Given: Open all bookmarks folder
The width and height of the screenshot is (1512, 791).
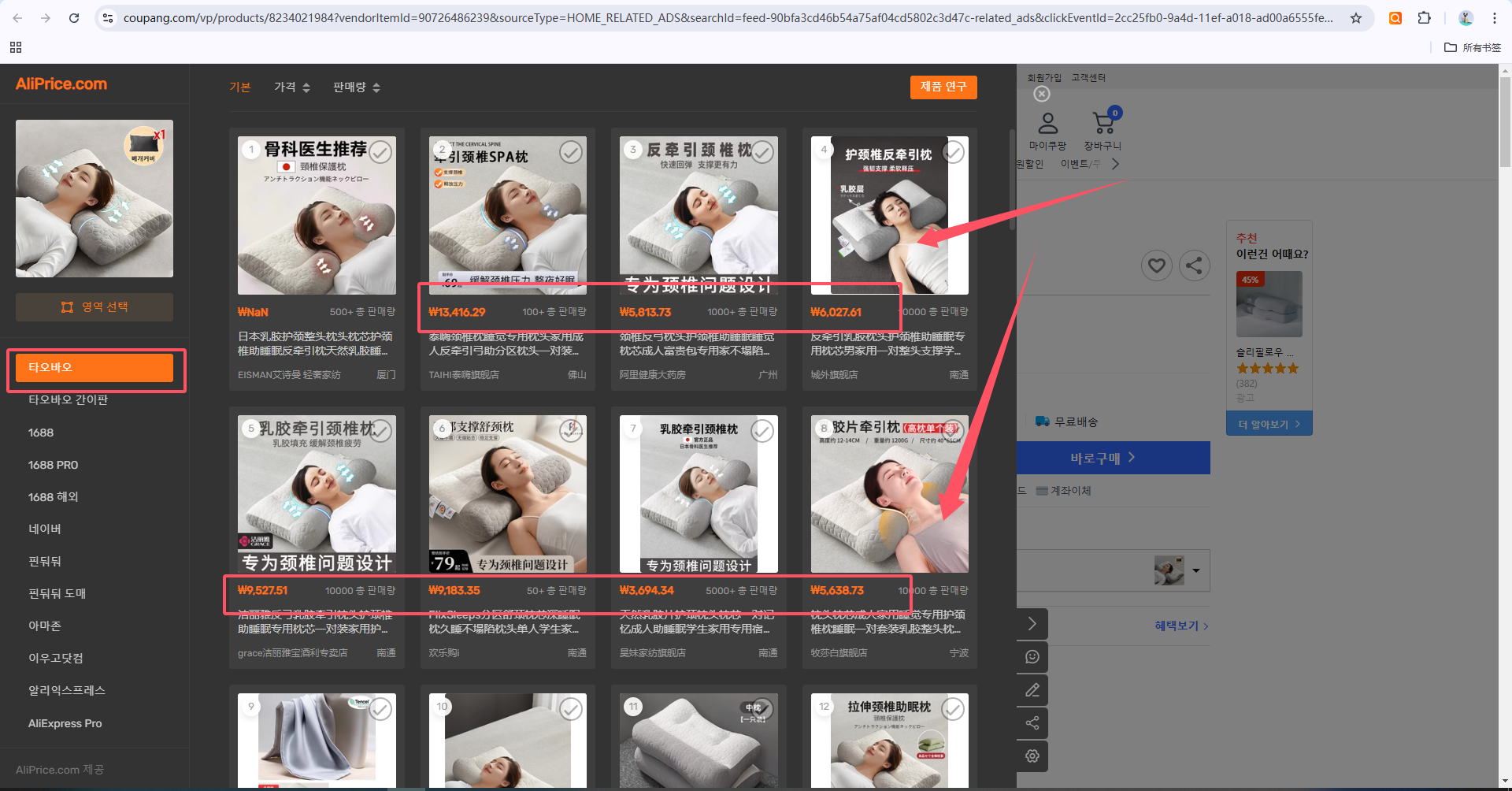Looking at the screenshot, I should click(x=1472, y=47).
